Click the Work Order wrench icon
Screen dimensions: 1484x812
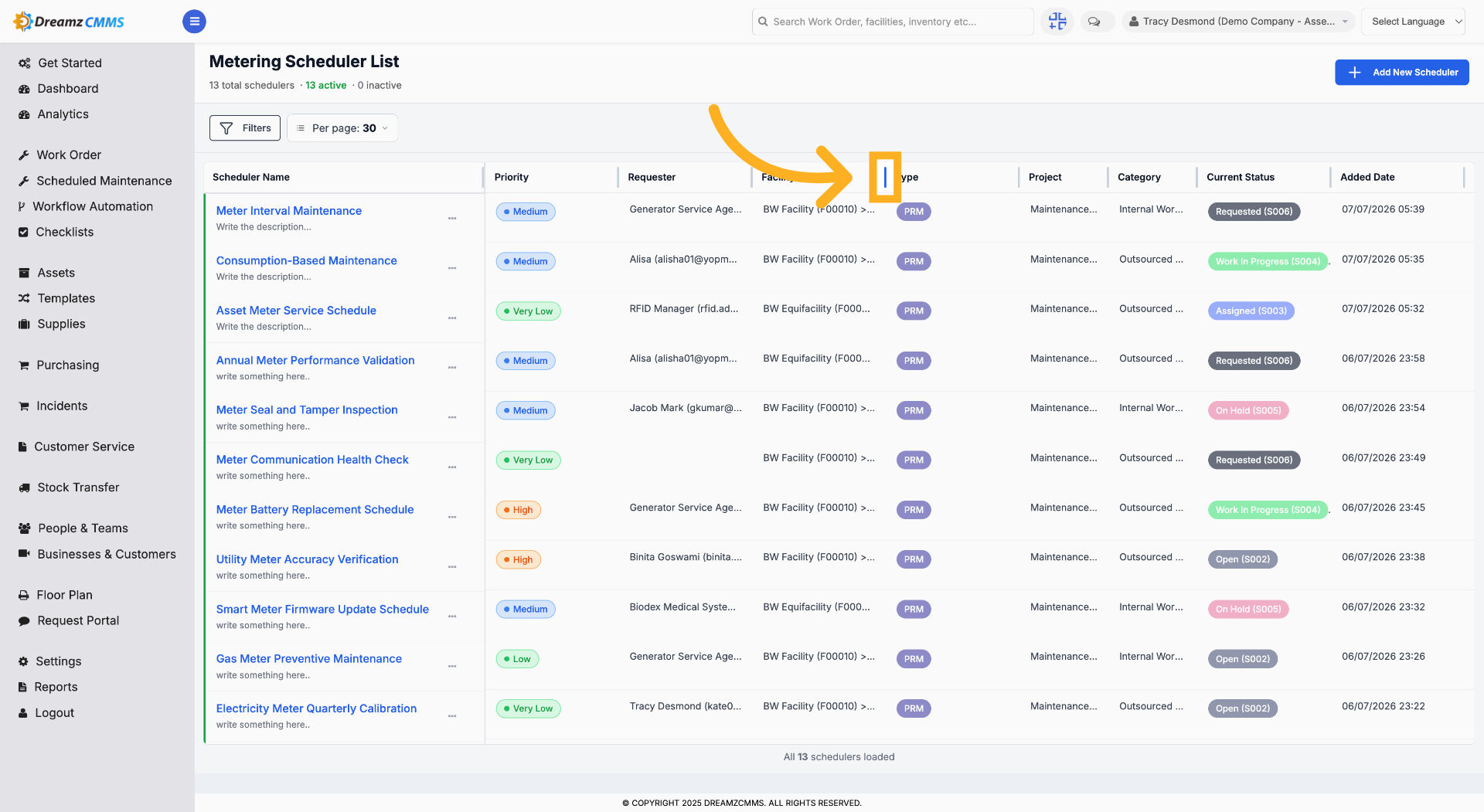pyautogui.click(x=24, y=155)
